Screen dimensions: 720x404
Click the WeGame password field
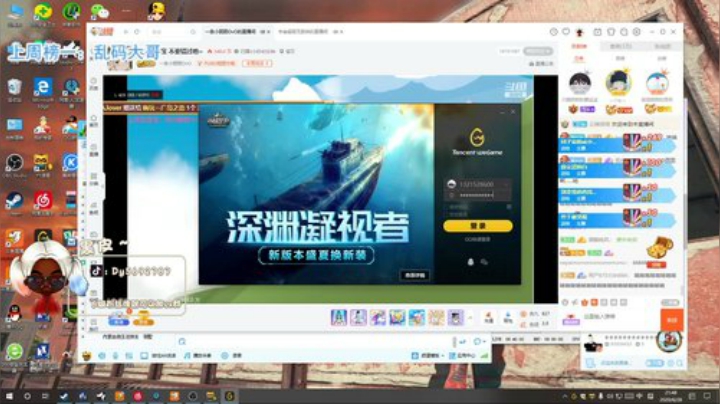478,195
